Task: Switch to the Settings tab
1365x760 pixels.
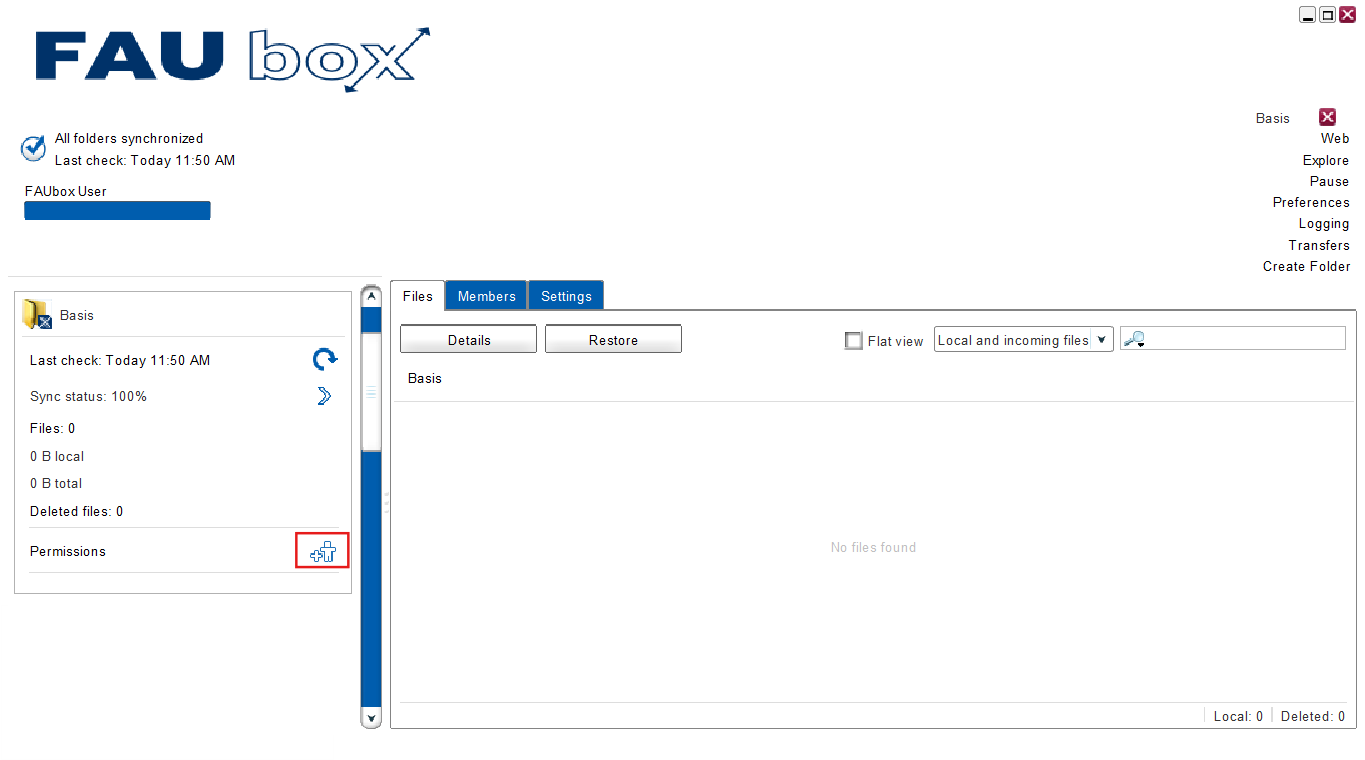Action: (x=566, y=296)
